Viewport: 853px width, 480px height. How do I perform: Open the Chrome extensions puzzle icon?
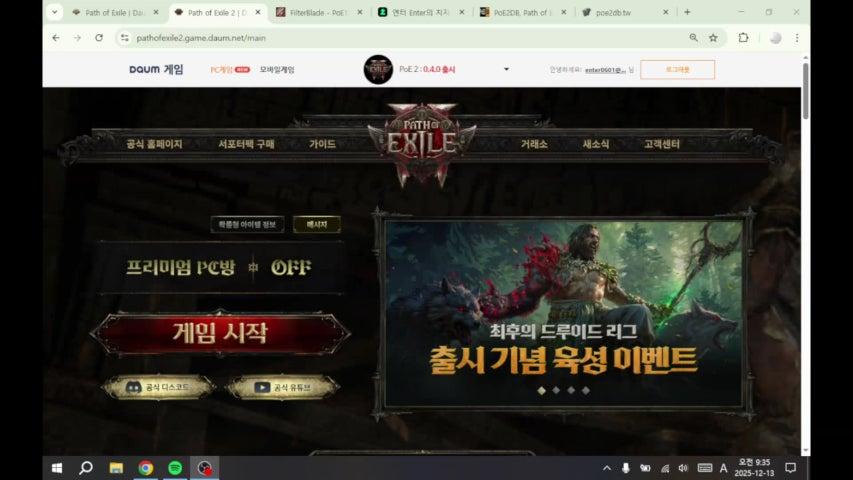tap(743, 38)
